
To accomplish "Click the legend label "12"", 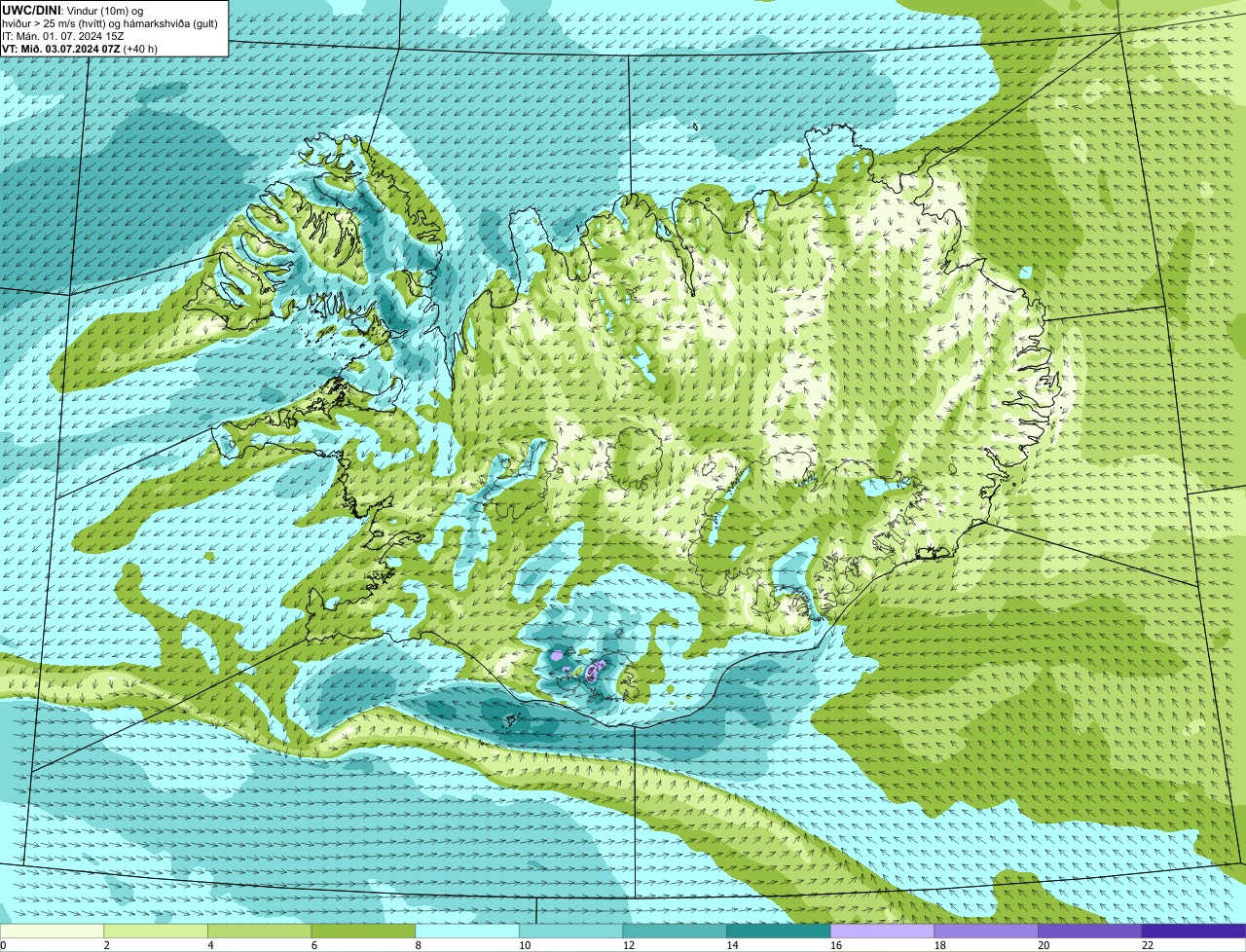I will (x=629, y=945).
